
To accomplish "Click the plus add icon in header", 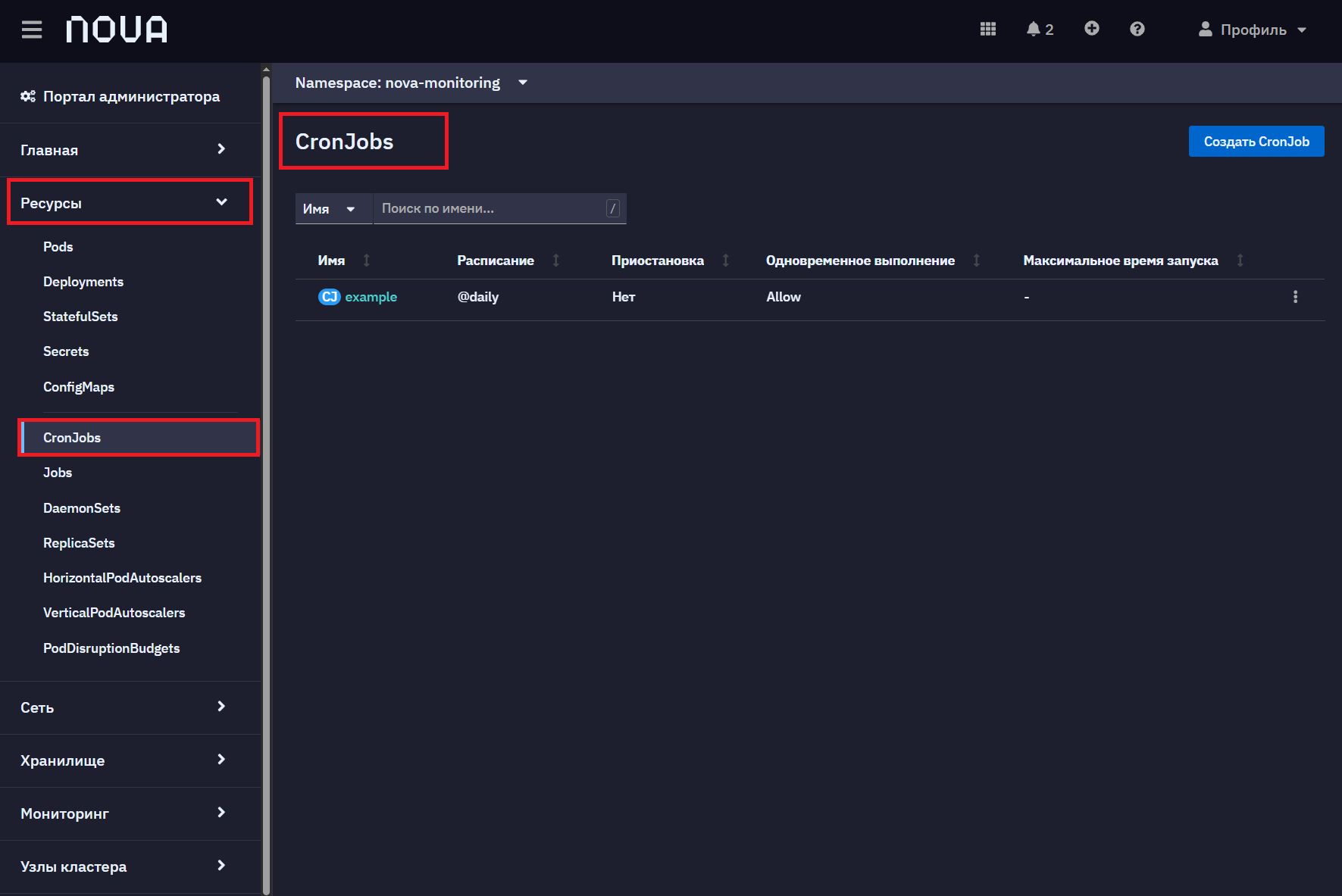I will coord(1091,29).
